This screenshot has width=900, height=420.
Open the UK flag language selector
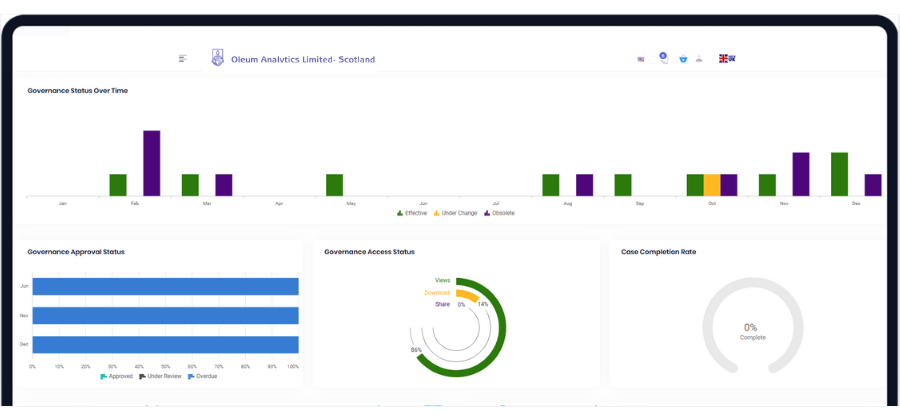click(727, 59)
